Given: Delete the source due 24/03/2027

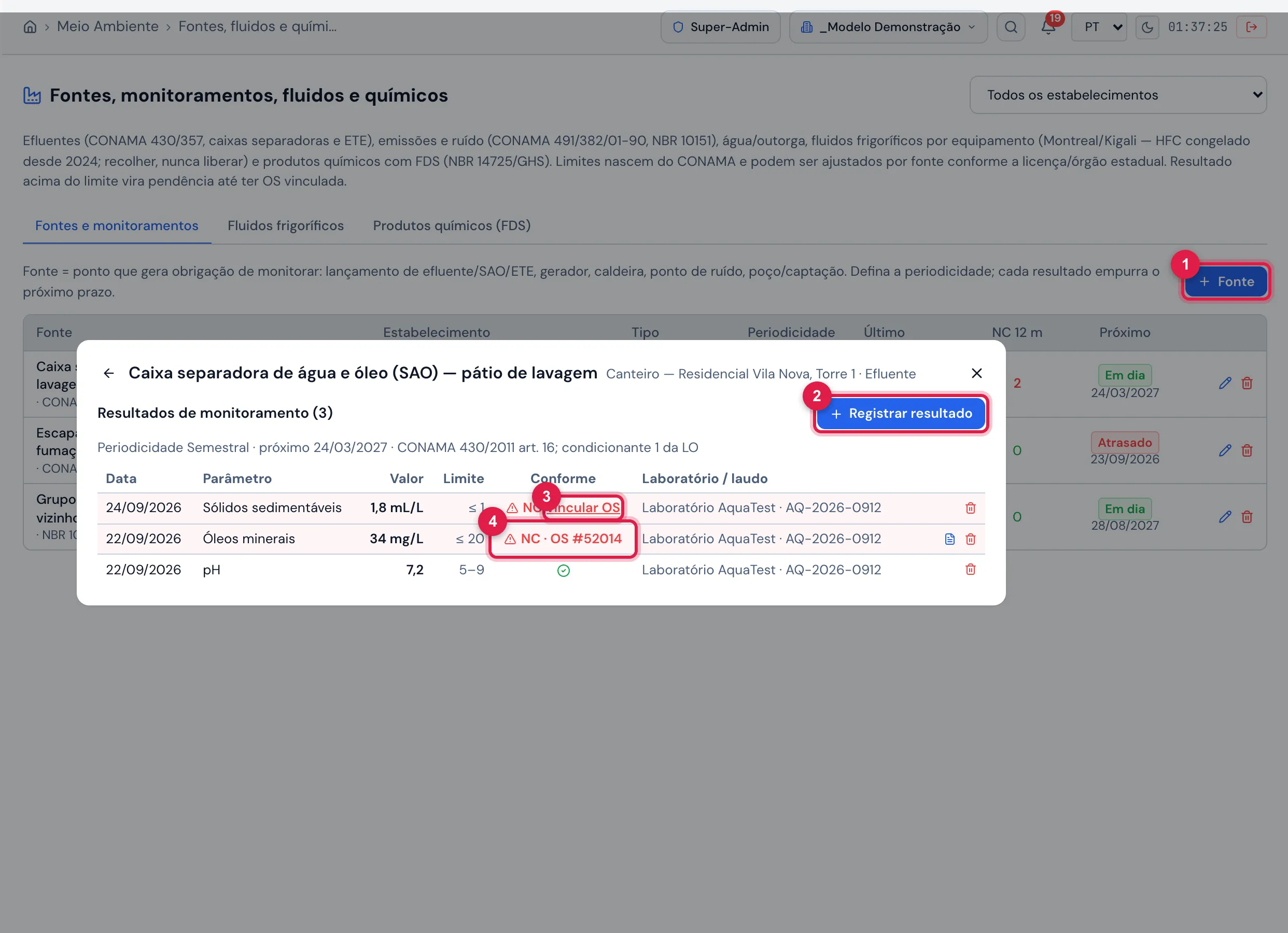Looking at the screenshot, I should pyautogui.click(x=1247, y=384).
